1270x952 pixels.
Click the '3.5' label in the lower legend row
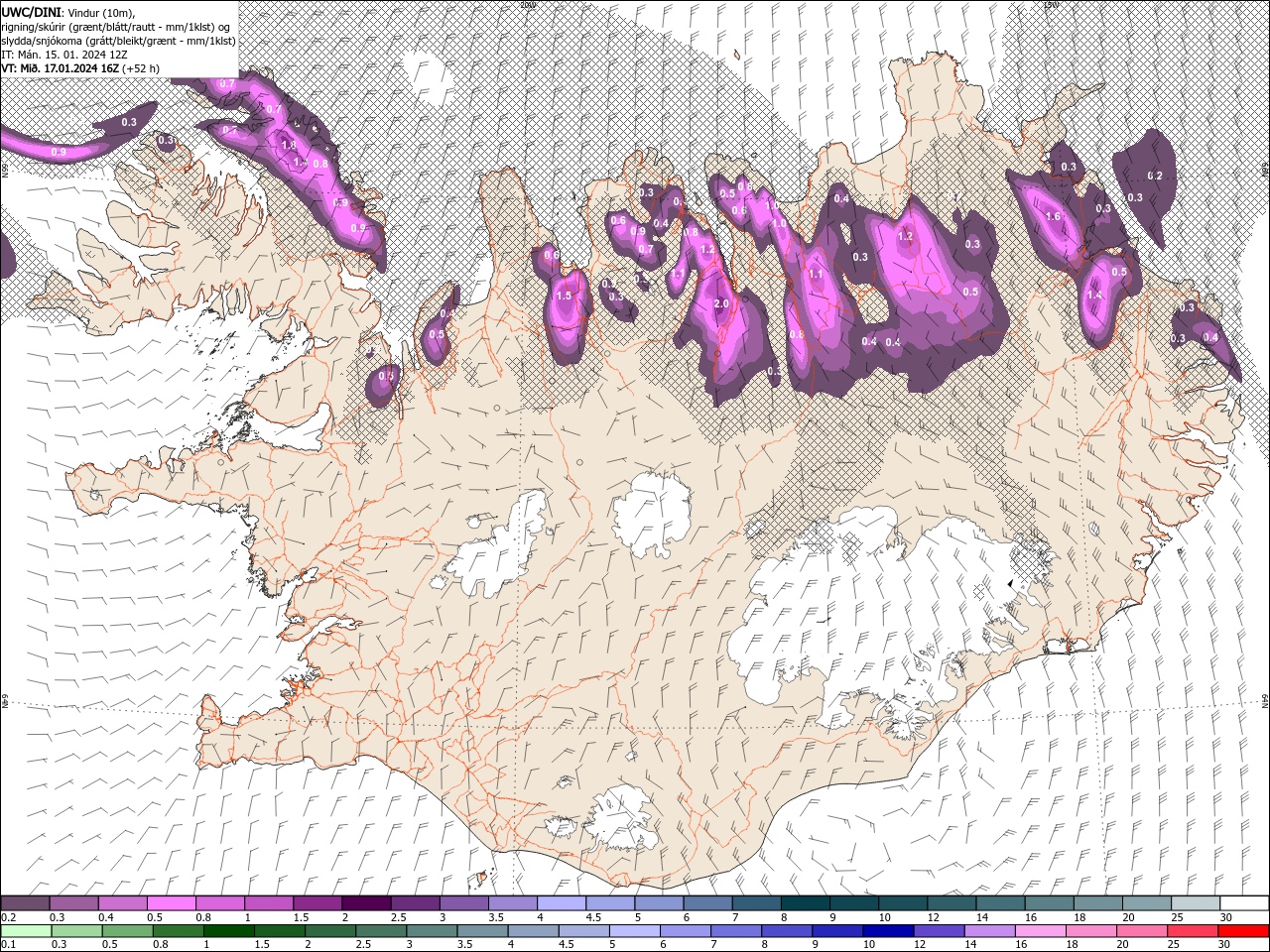coord(465,945)
